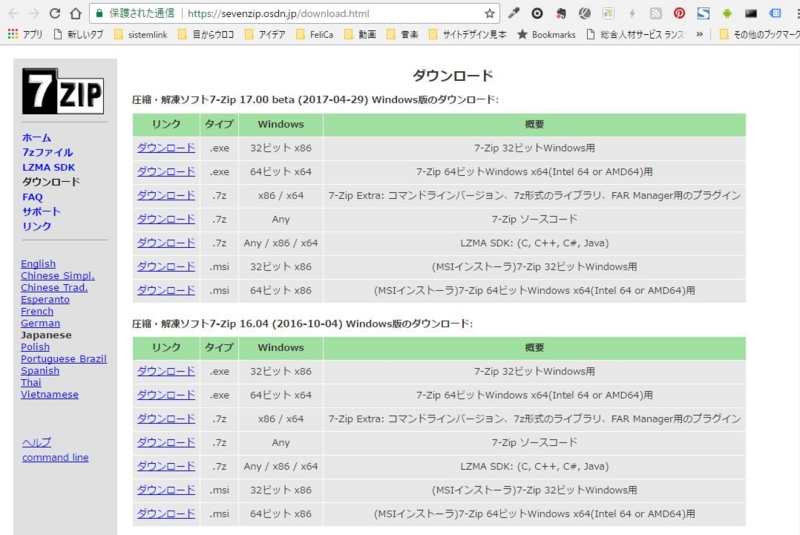The image size is (800, 535).
Task: Click the browser back arrow
Action: pyautogui.click(x=14, y=14)
